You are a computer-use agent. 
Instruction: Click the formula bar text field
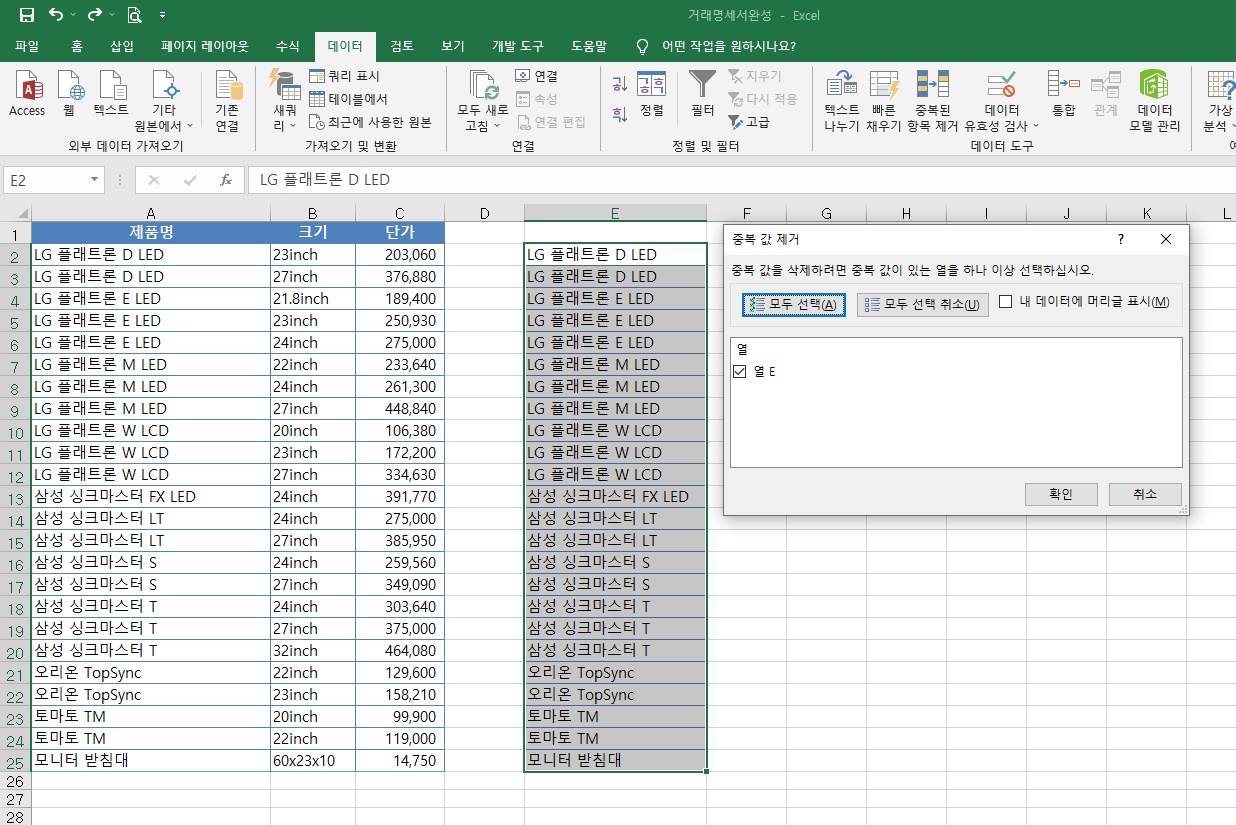tap(740, 180)
